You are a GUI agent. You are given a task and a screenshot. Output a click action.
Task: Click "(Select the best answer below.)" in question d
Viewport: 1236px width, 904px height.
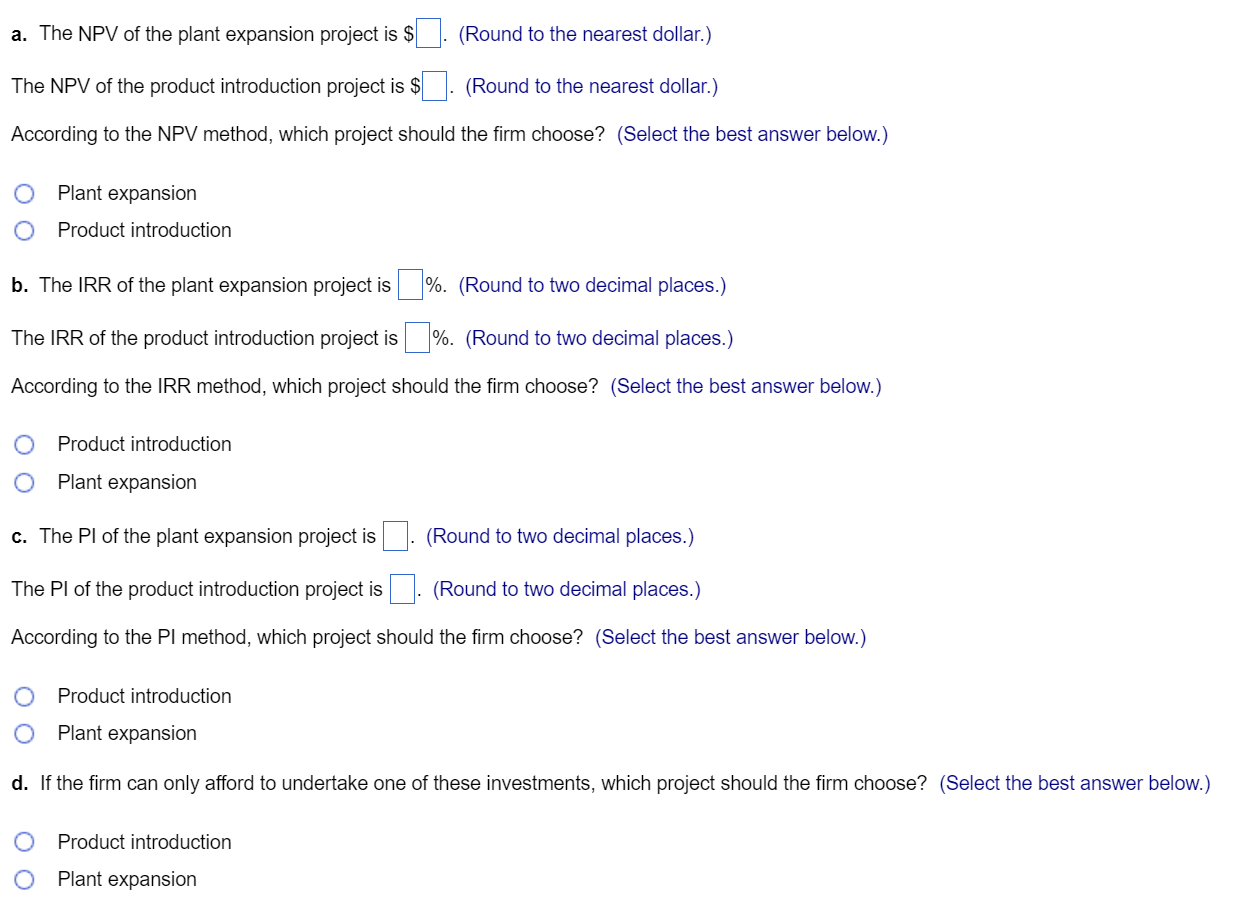pyautogui.click(x=1074, y=783)
